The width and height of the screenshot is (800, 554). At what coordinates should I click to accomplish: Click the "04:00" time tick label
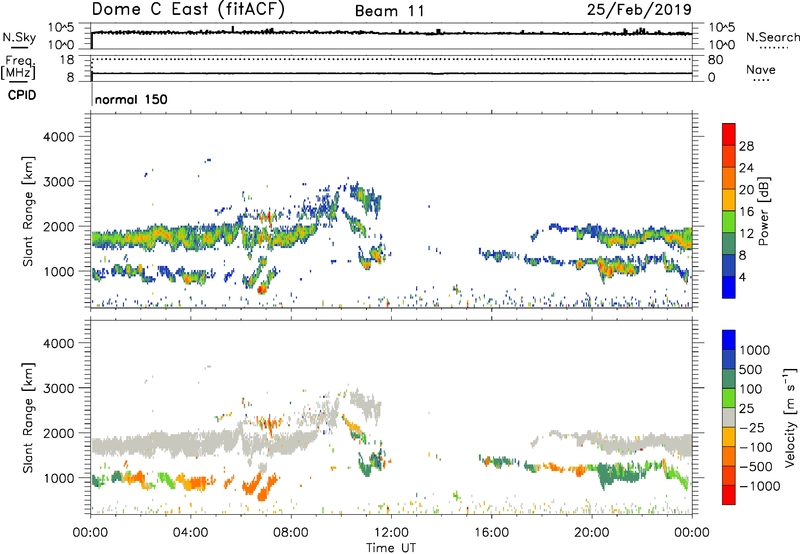click(190, 533)
